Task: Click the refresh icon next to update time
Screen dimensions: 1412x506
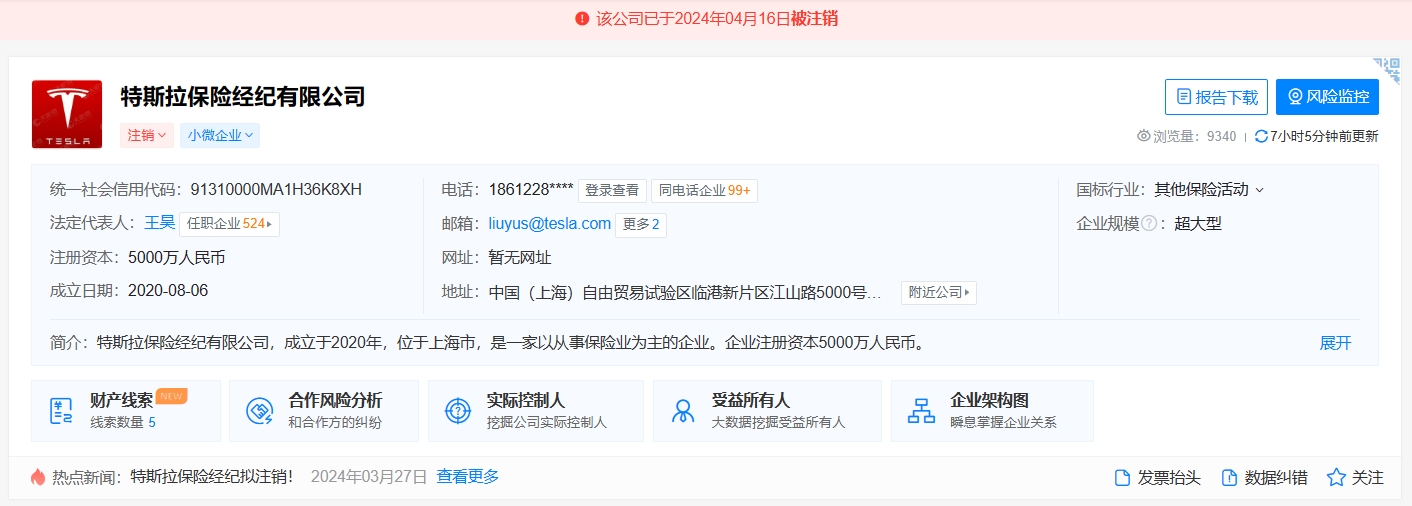Action: 1261,136
